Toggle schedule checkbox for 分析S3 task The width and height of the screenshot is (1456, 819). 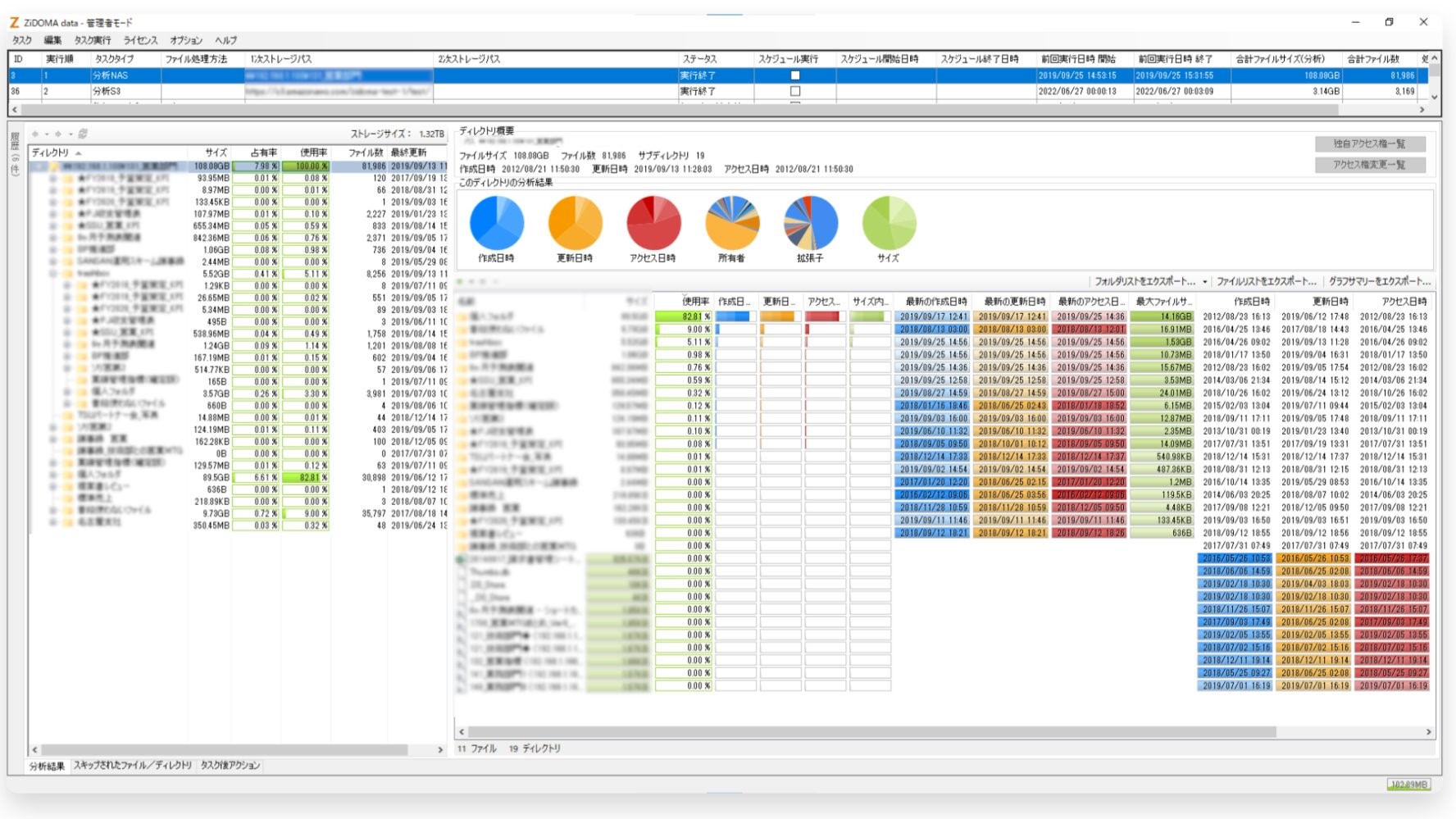click(794, 91)
